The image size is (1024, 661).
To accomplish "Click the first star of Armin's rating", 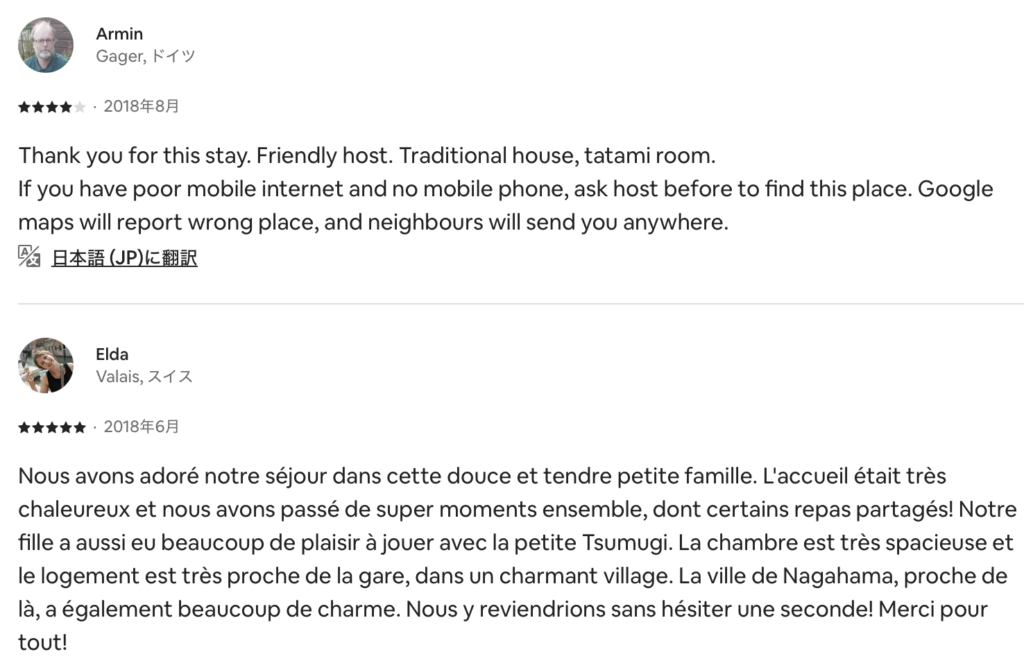I will tap(24, 107).
